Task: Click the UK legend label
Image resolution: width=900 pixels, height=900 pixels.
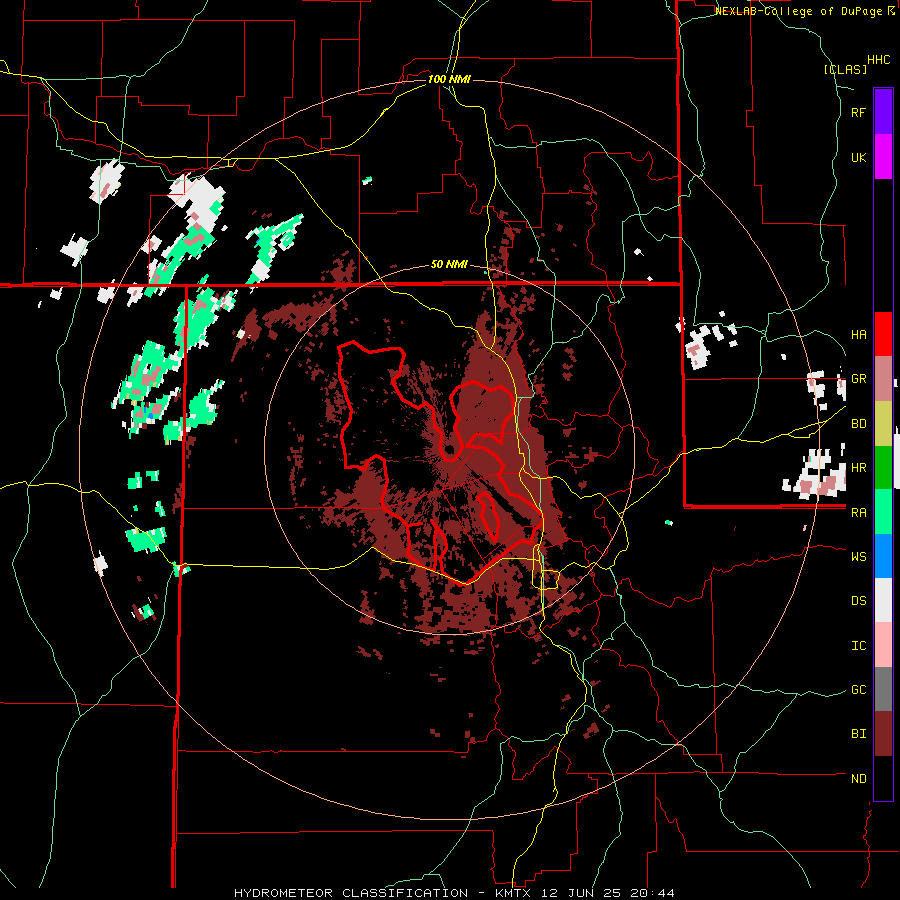Action: point(859,157)
